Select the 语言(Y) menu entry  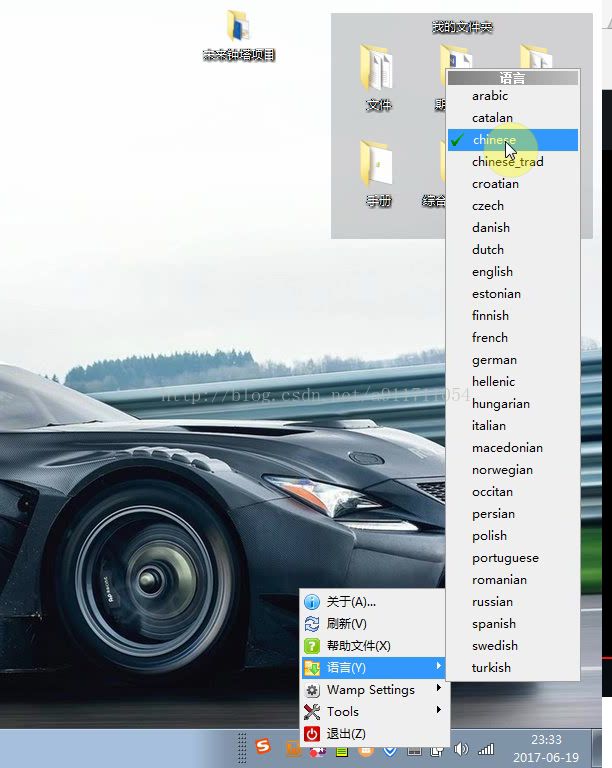373,668
